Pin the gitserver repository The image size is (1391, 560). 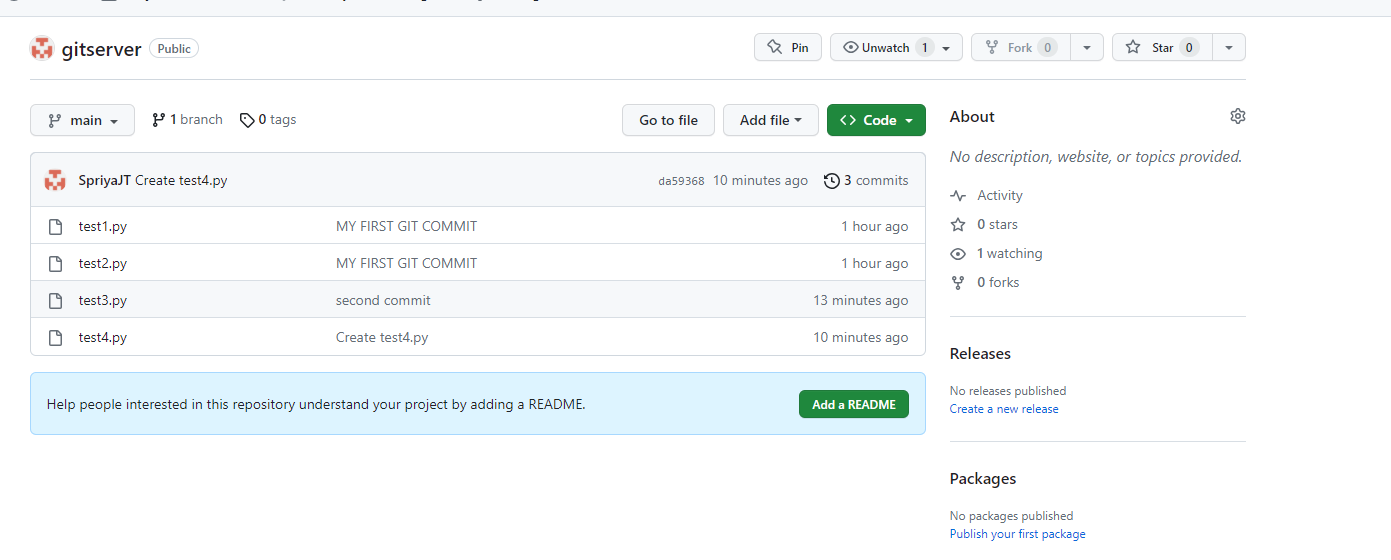pos(788,47)
